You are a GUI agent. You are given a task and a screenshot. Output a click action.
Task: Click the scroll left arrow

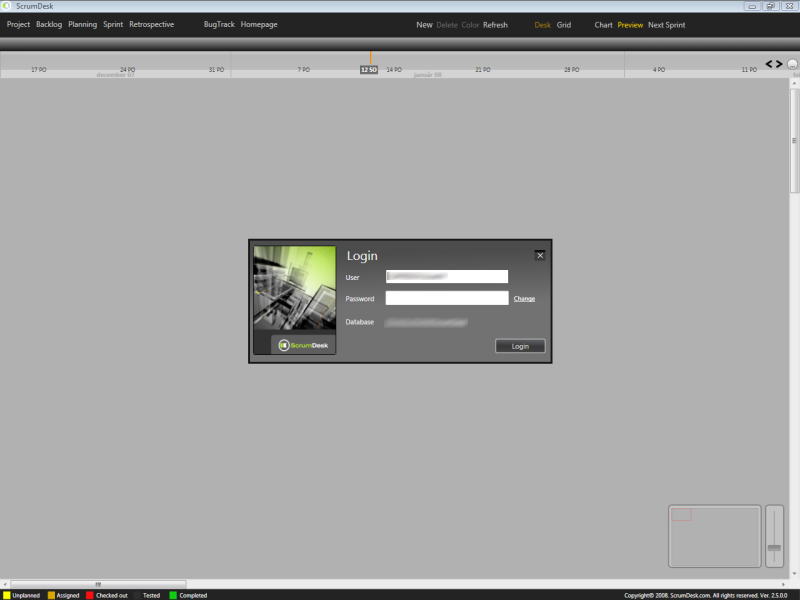(x=5, y=584)
